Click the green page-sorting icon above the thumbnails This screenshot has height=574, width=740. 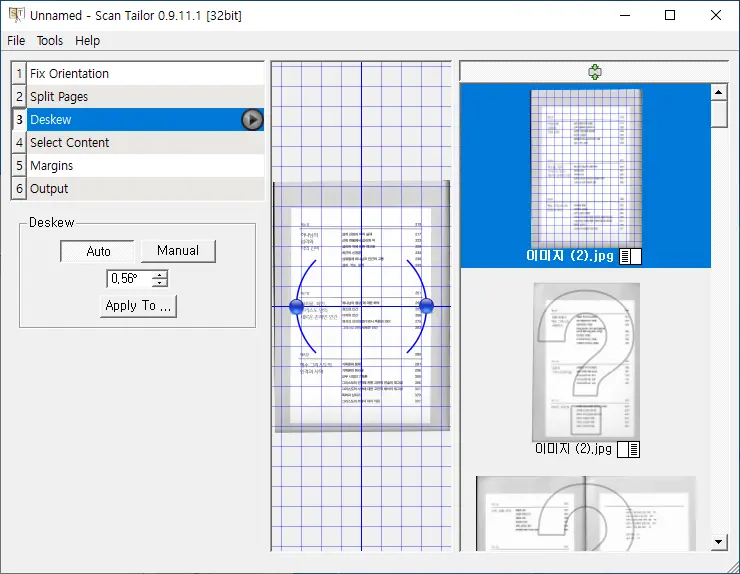point(595,72)
